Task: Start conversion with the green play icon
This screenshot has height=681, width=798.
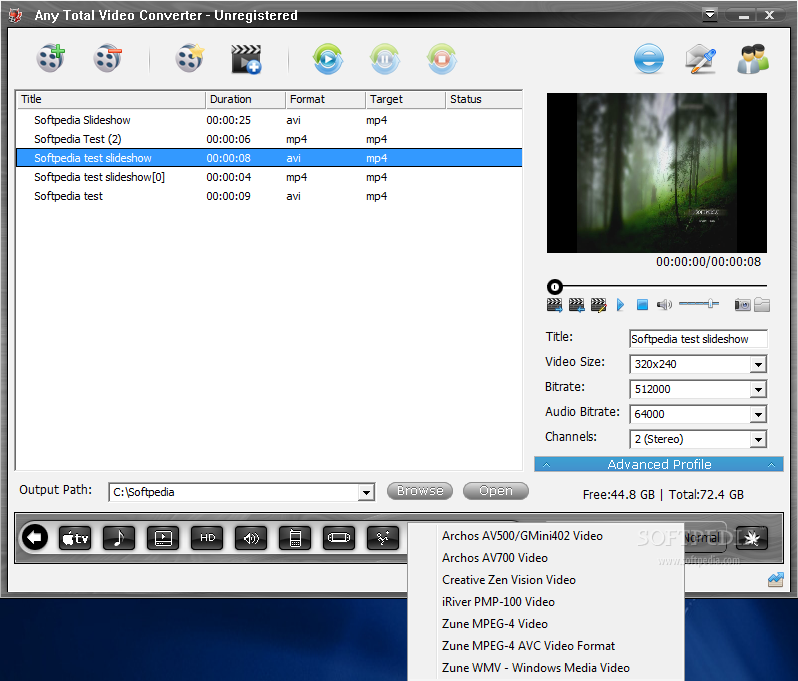Action: tap(328, 59)
